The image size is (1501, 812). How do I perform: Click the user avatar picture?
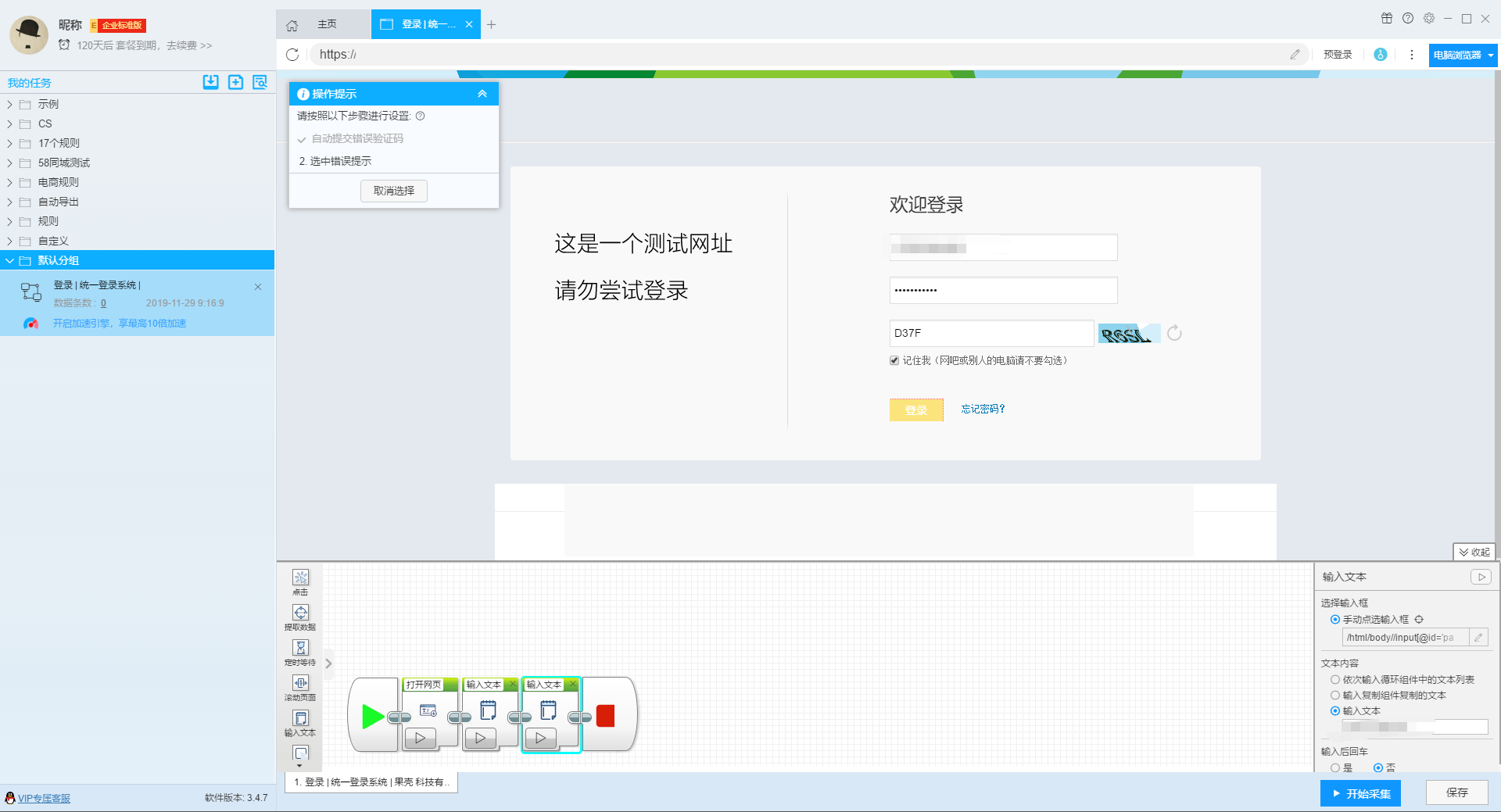coord(29,34)
